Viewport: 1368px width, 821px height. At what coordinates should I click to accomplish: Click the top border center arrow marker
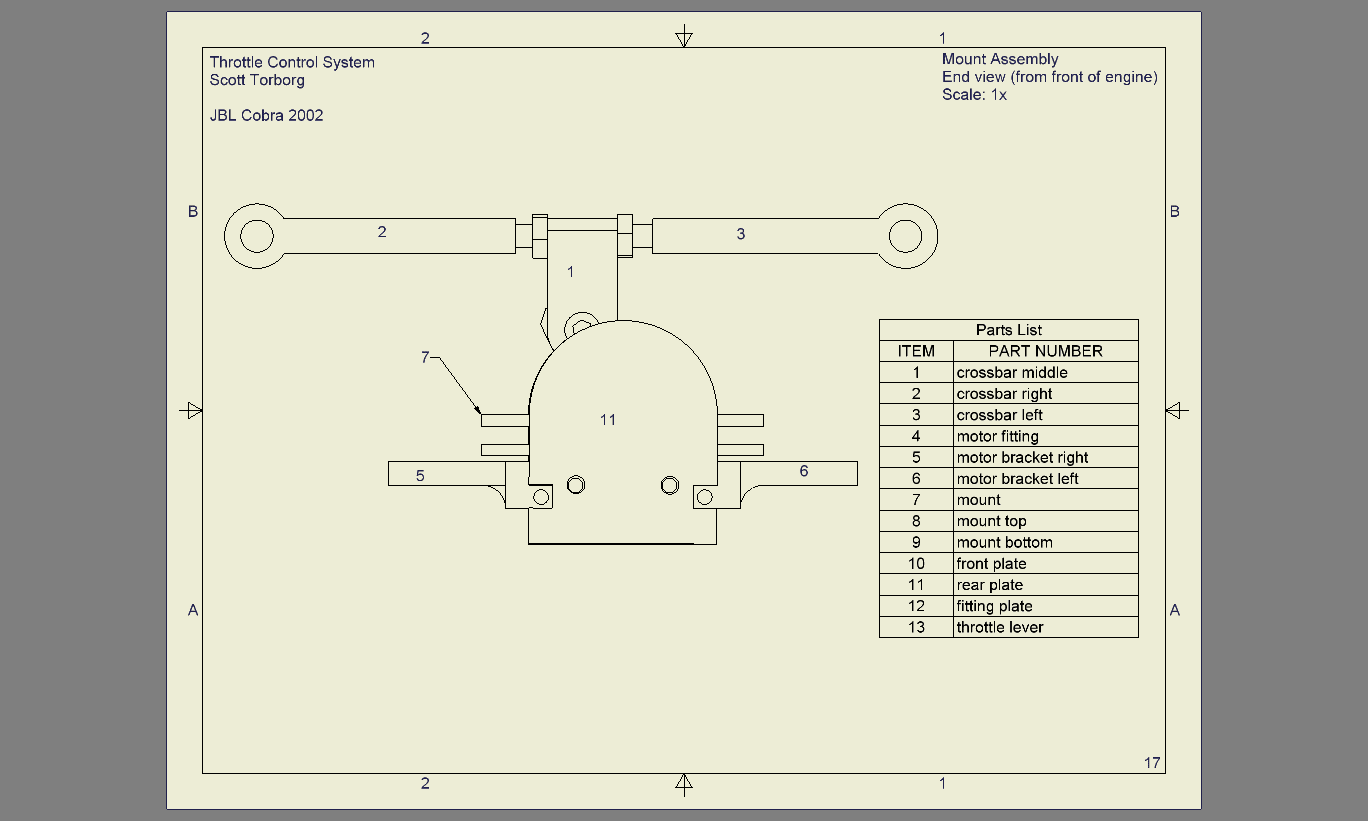pos(684,38)
